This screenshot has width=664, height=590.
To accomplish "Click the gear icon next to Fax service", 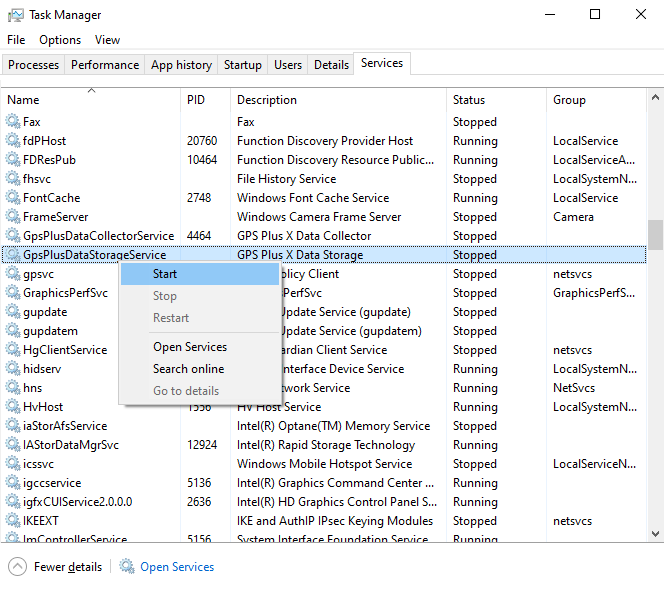I will click(x=13, y=122).
